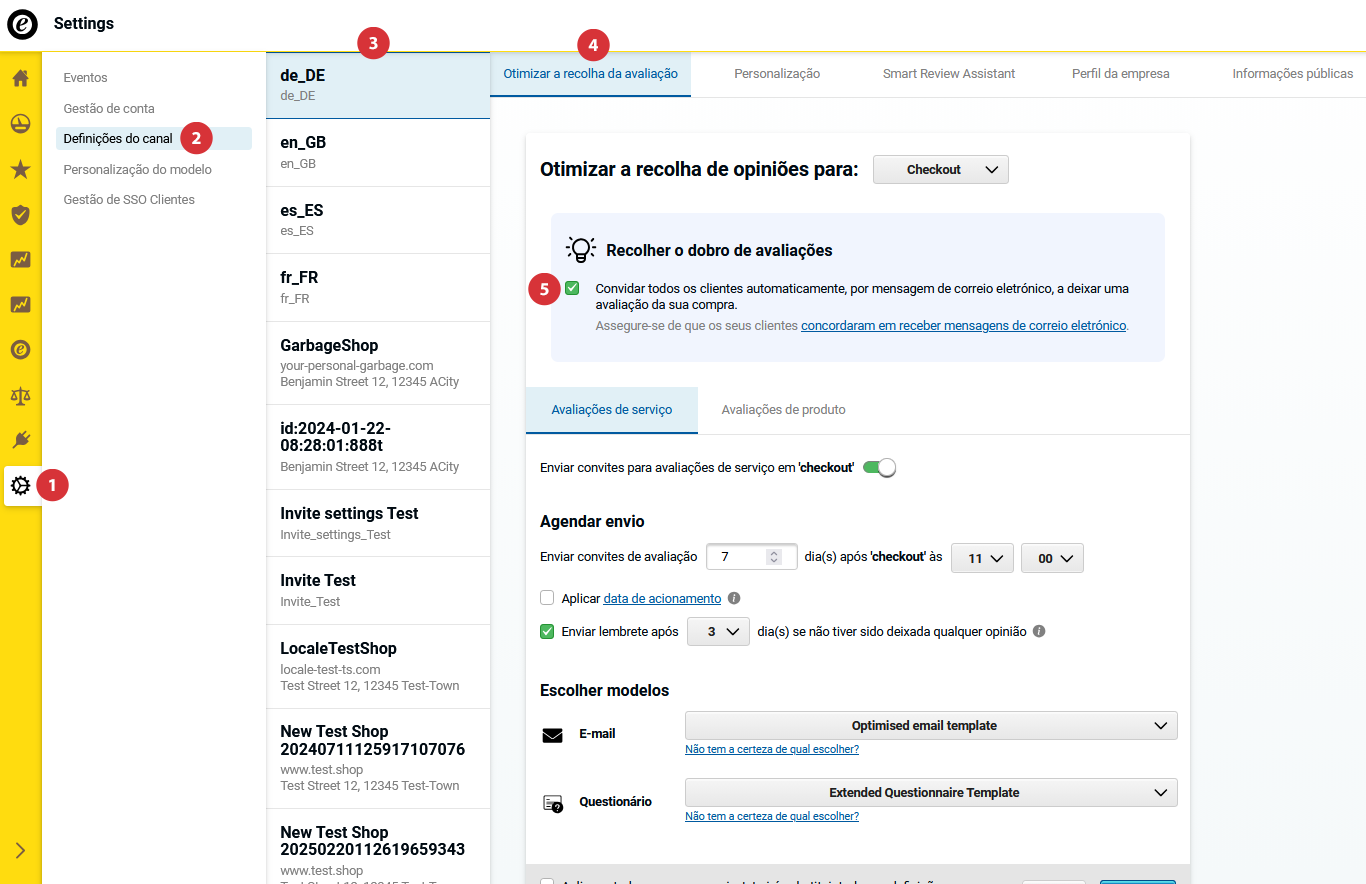
Task: Expand sidebar with bottom arrow icon
Action: [x=20, y=851]
